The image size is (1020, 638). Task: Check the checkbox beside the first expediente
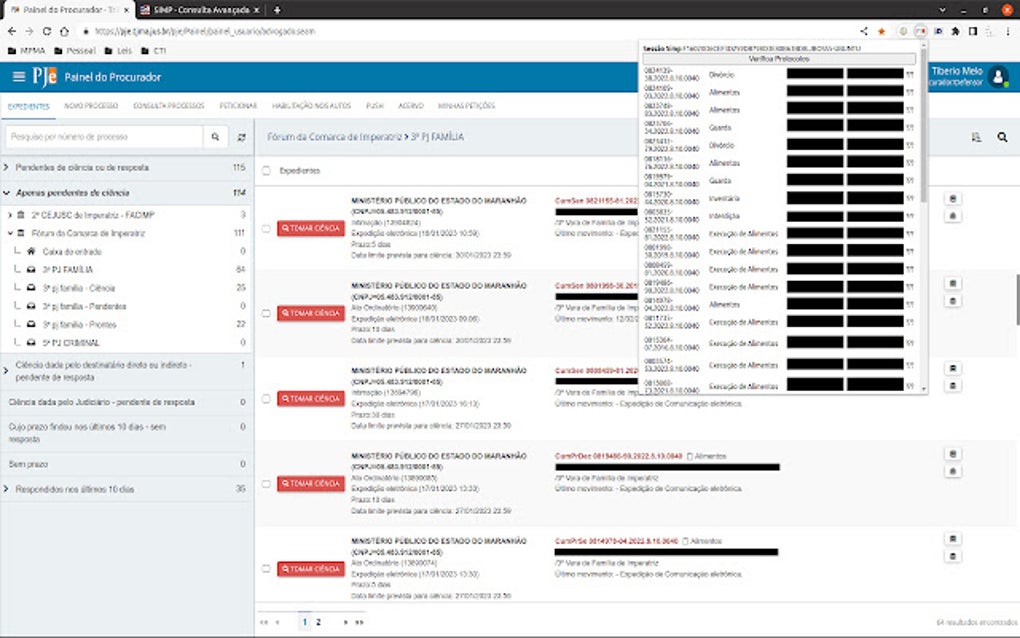pos(264,228)
